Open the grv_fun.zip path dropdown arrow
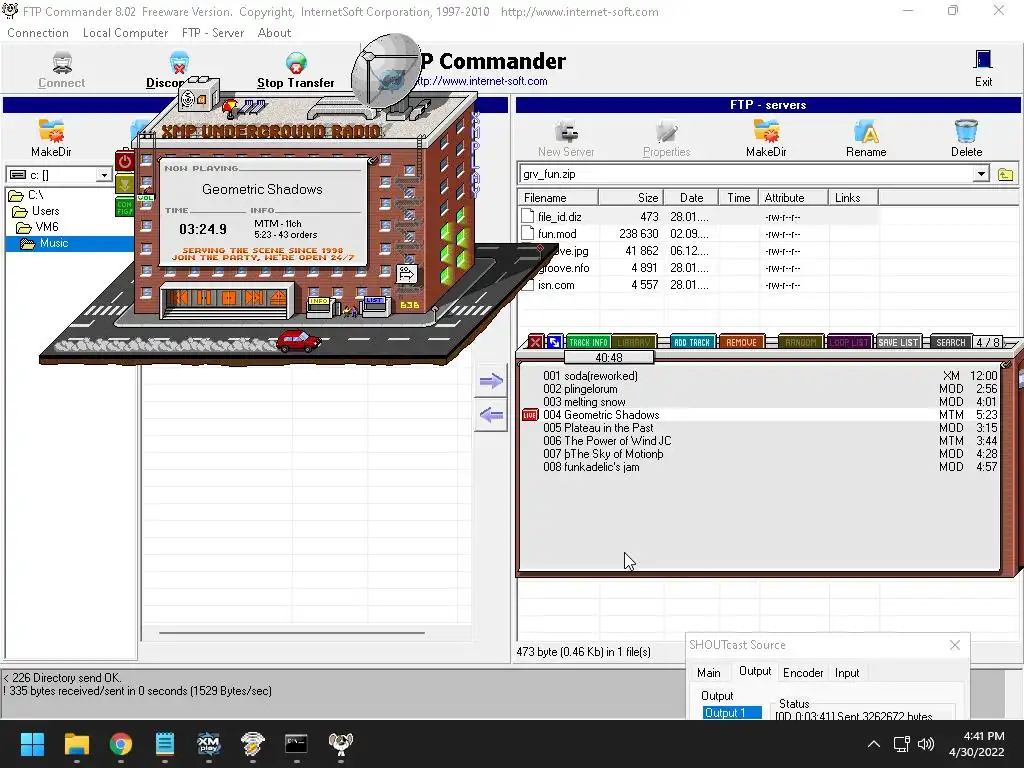This screenshot has width=1024, height=768. click(x=980, y=174)
